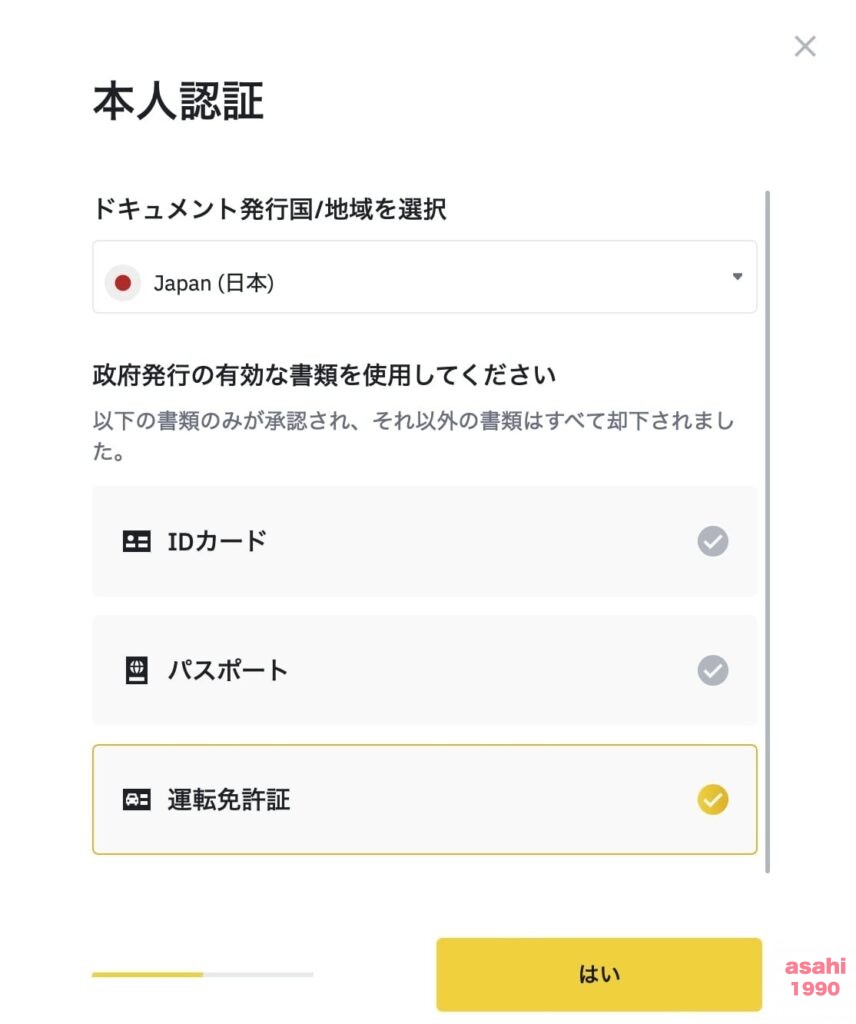Screen dimensions: 856x1024
Task: Close the 本人認証 dialog with the X
Action: (804, 46)
